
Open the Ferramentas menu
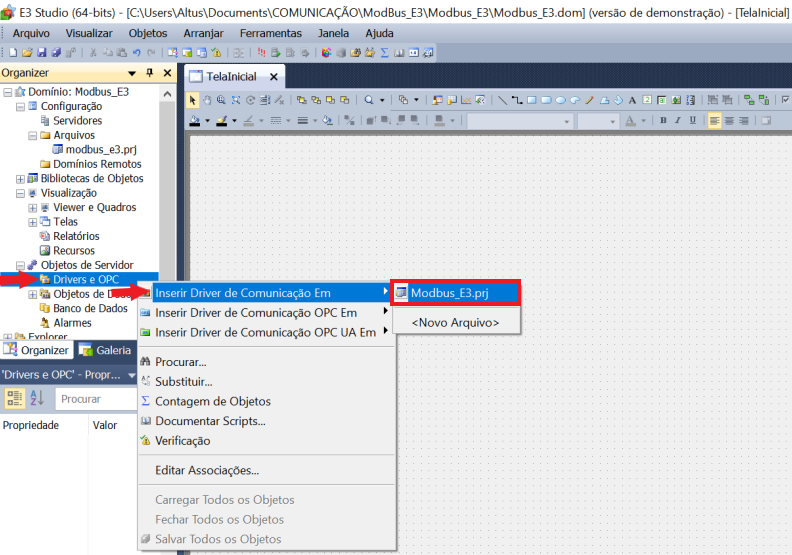coord(270,33)
